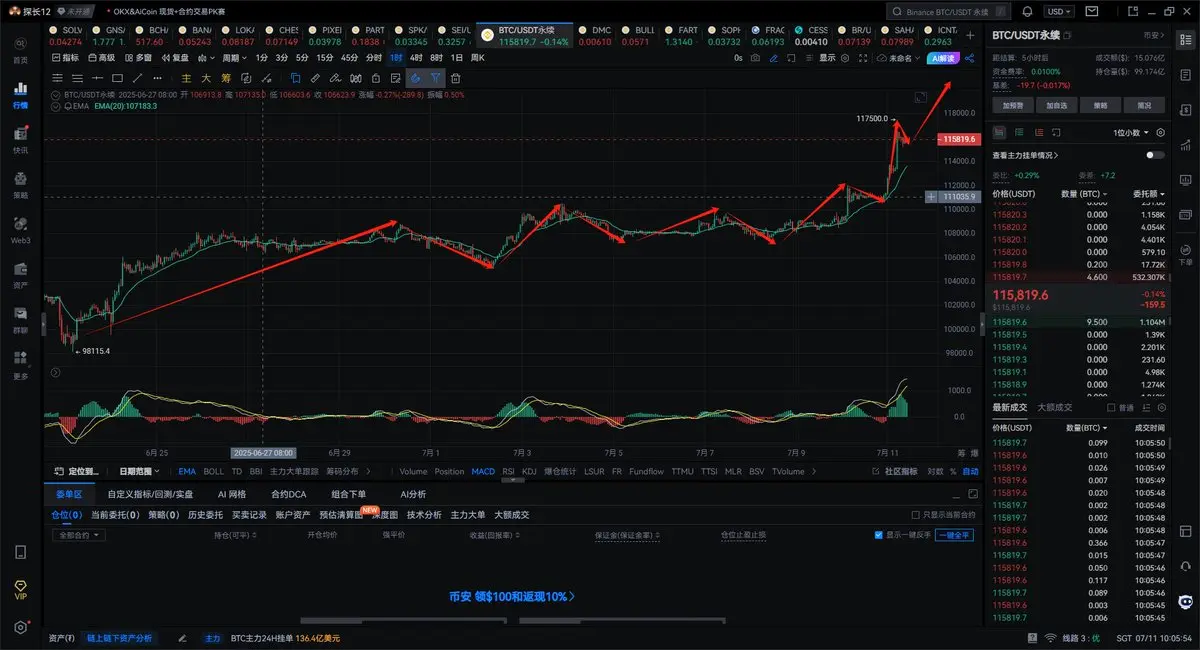Check the 只显示当前合约 checkbox
Screen dimensions: 1200x650
[915, 515]
